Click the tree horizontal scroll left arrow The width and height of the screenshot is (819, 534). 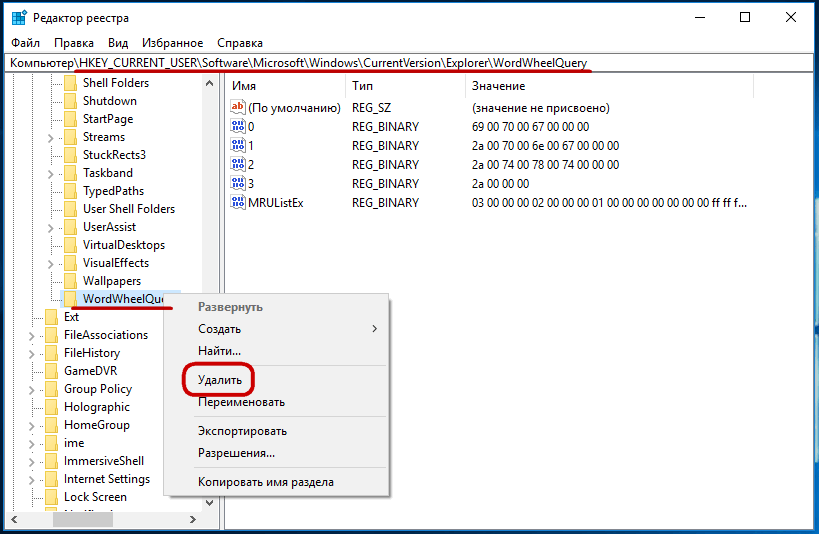[14, 519]
